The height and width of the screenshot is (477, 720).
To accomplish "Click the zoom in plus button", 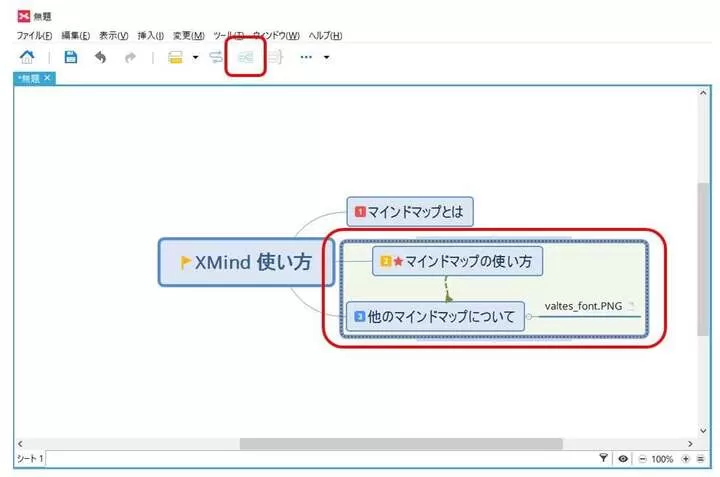I will tap(685, 458).
